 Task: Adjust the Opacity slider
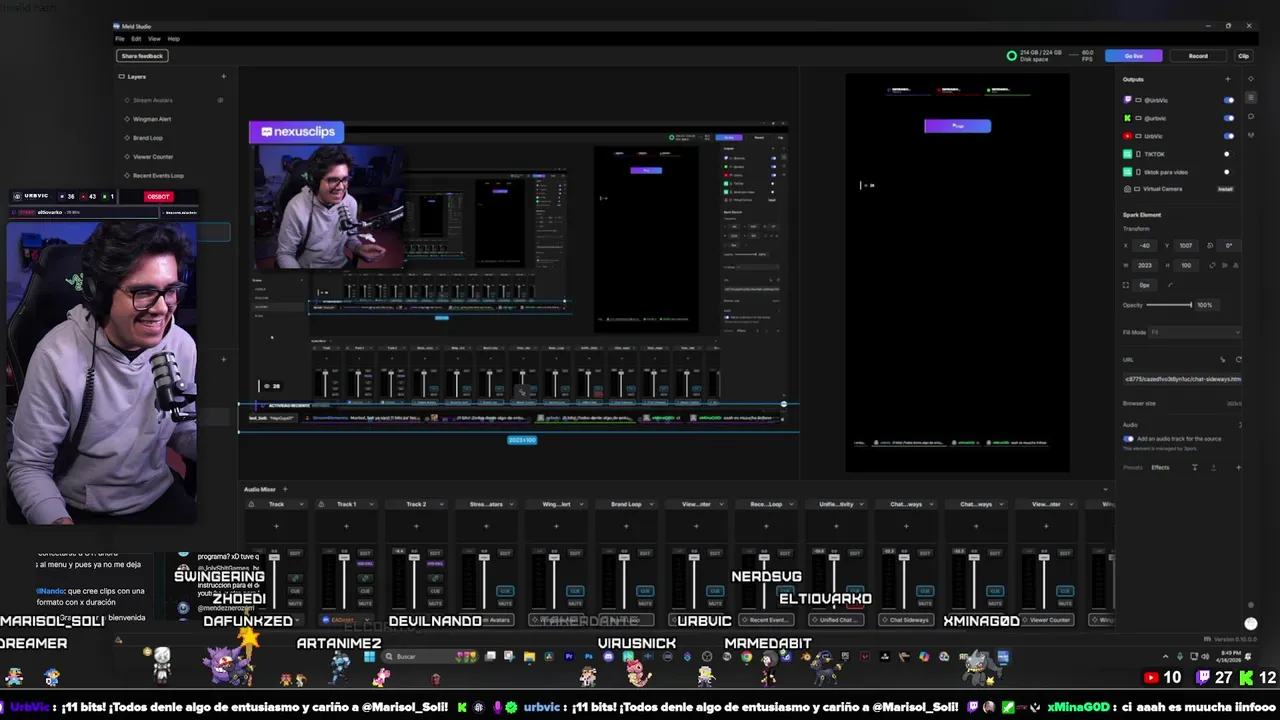[1170, 305]
